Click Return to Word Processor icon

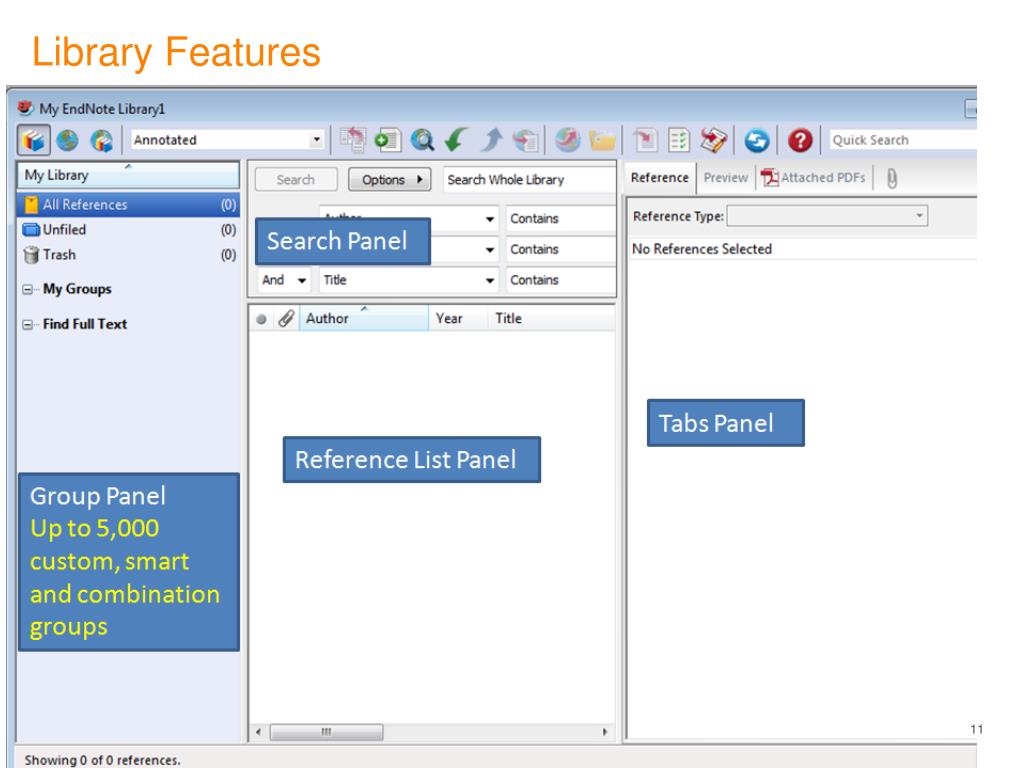714,140
